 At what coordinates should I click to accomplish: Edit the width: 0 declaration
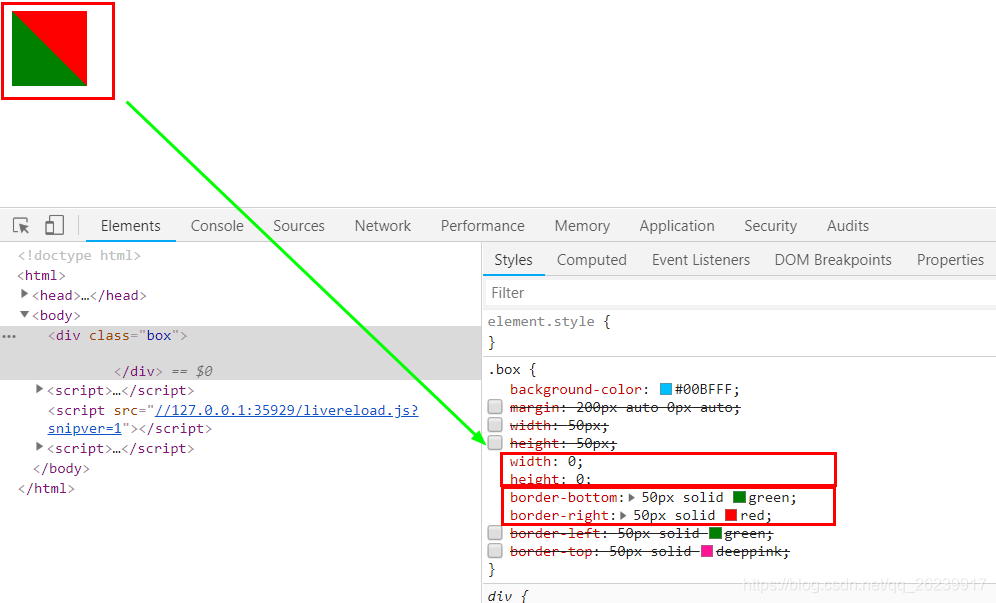pos(546,461)
